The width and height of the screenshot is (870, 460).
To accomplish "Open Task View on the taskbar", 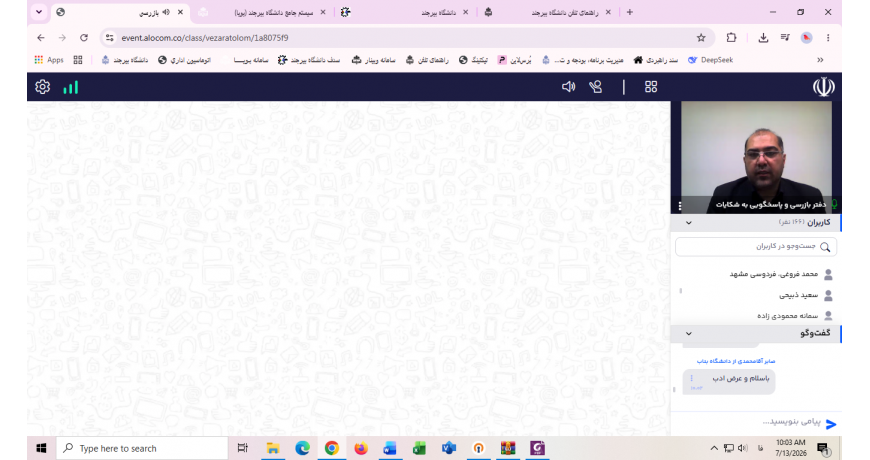I will (242, 448).
